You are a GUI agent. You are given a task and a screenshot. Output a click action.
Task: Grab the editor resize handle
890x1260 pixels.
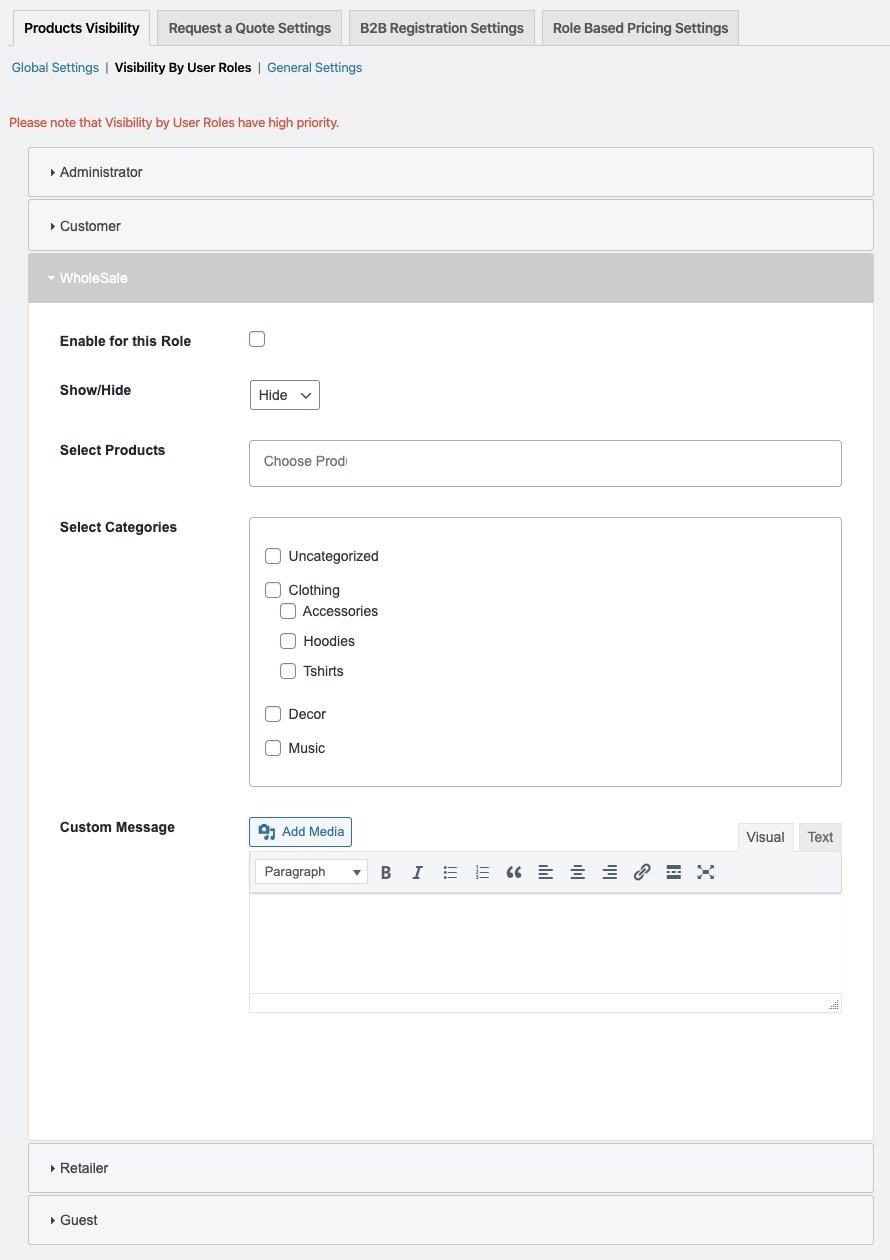pyautogui.click(x=834, y=1004)
